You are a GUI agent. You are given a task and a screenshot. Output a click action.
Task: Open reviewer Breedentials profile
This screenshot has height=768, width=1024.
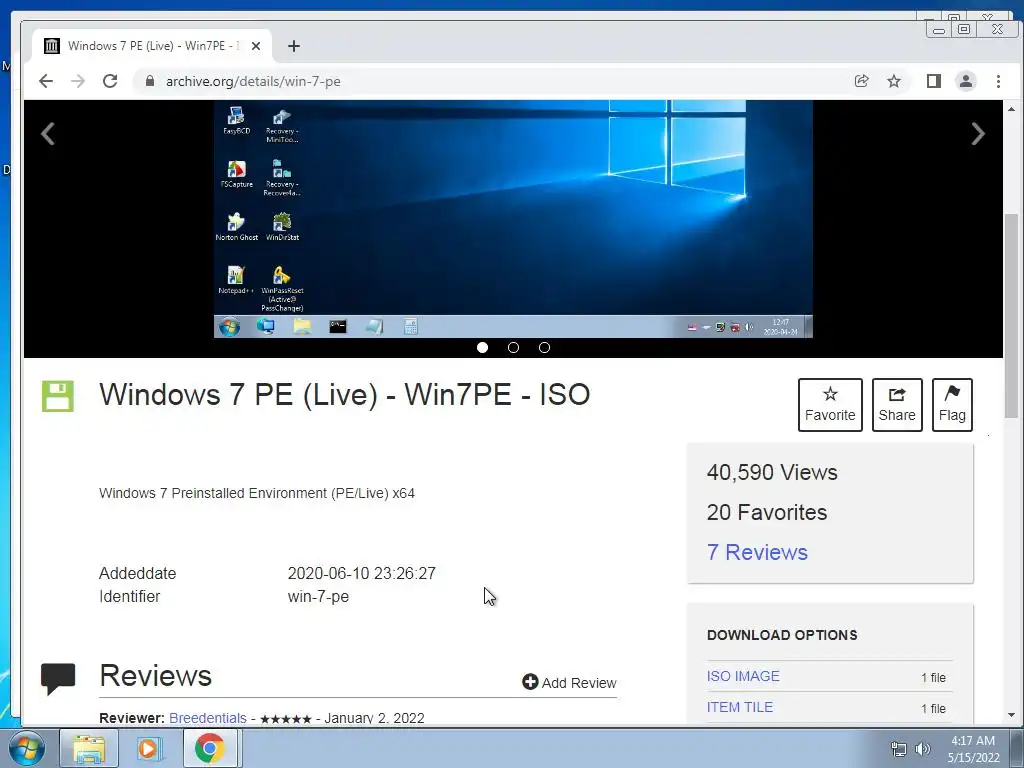(208, 718)
